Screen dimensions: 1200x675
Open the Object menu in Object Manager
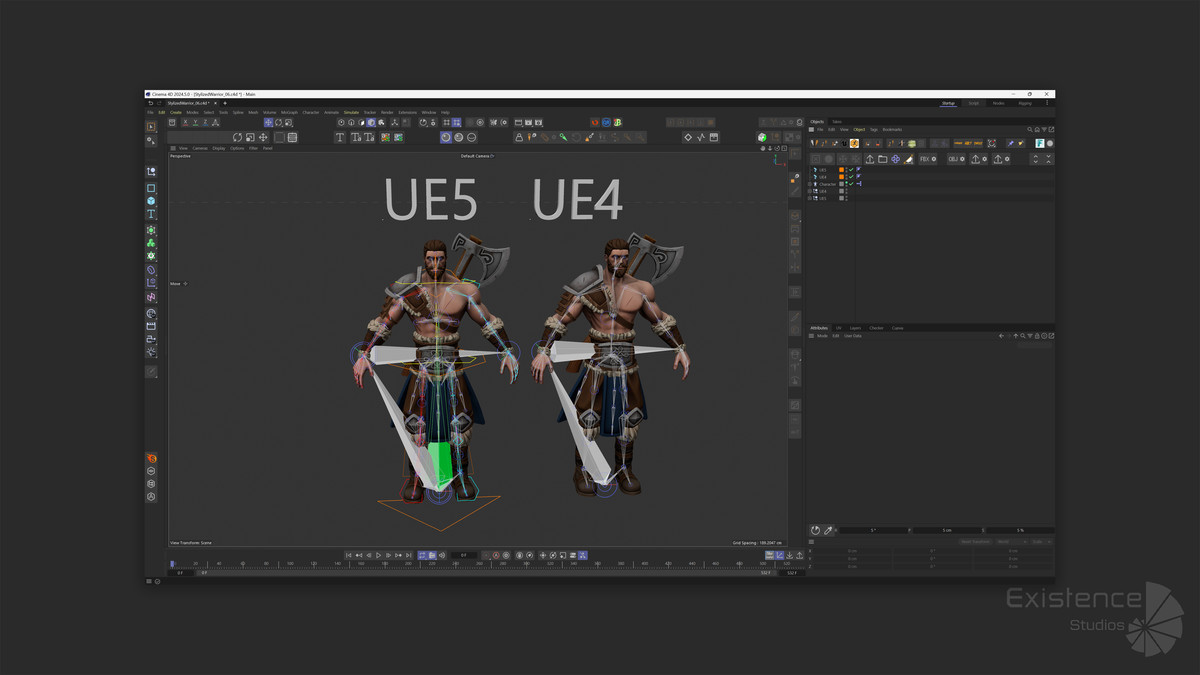[859, 129]
